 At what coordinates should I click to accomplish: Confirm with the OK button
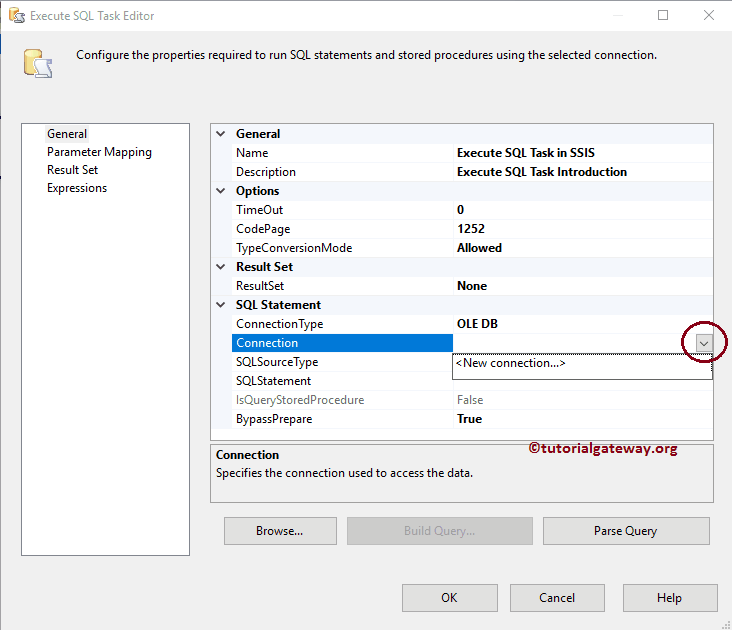tap(449, 598)
